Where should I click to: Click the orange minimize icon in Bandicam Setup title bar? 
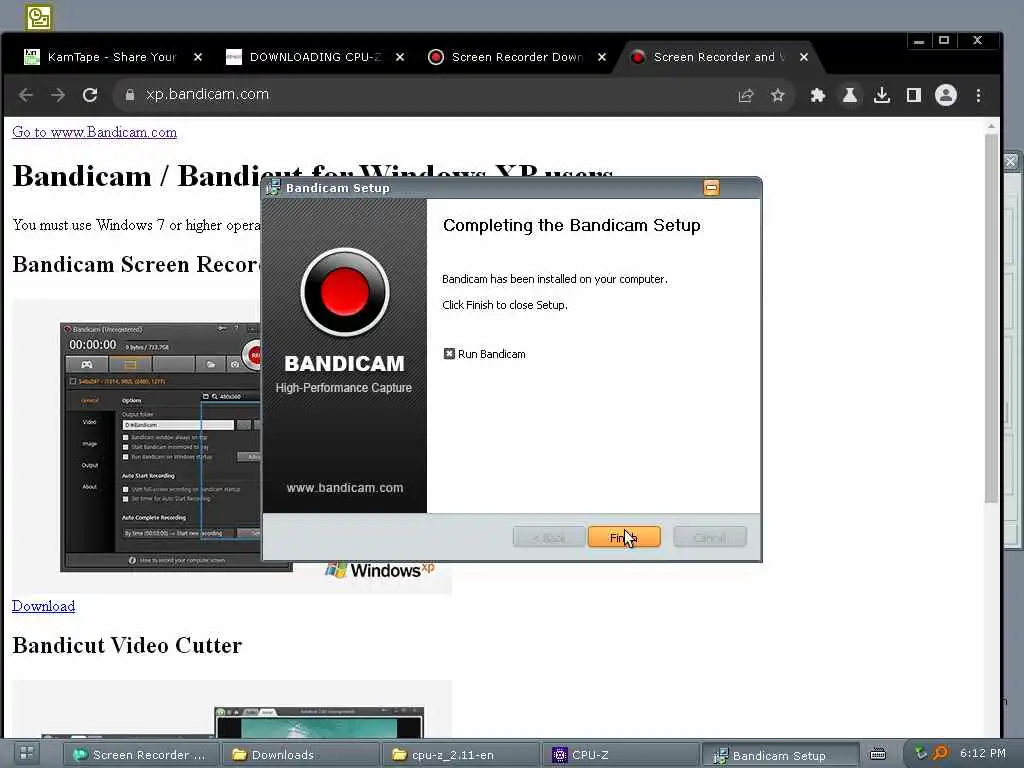tap(711, 188)
